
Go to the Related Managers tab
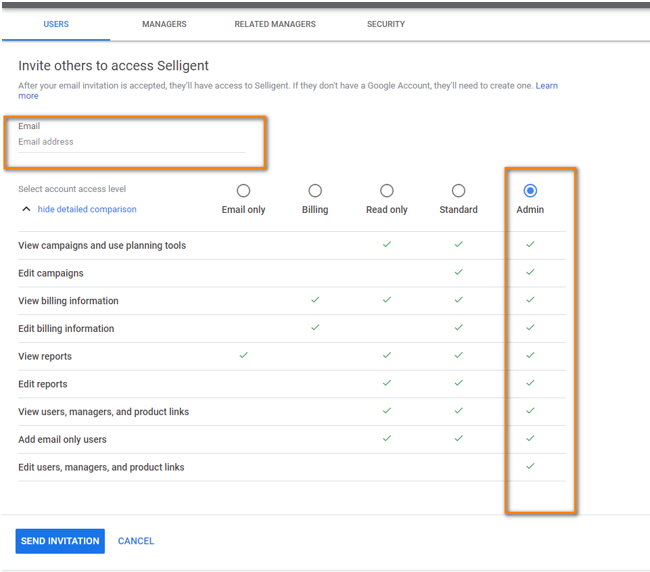click(275, 24)
